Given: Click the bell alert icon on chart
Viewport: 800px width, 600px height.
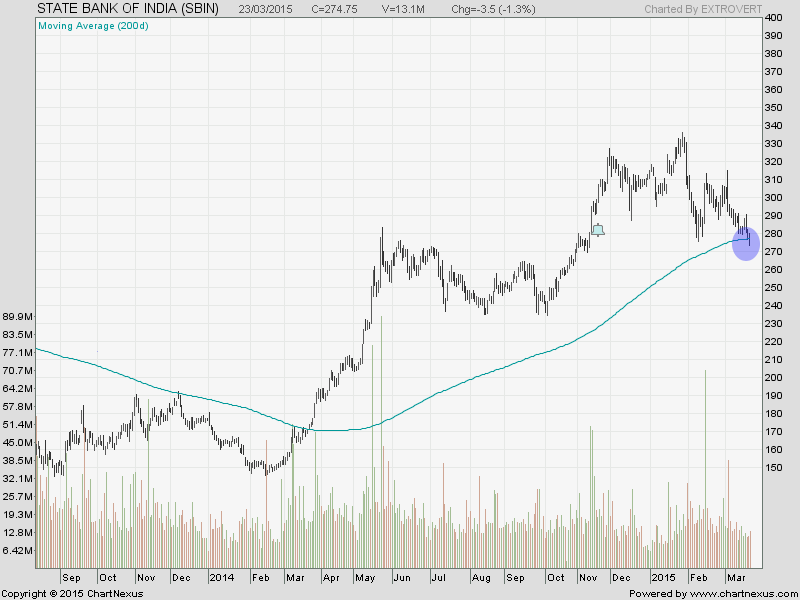Looking at the screenshot, I should pyautogui.click(x=598, y=230).
